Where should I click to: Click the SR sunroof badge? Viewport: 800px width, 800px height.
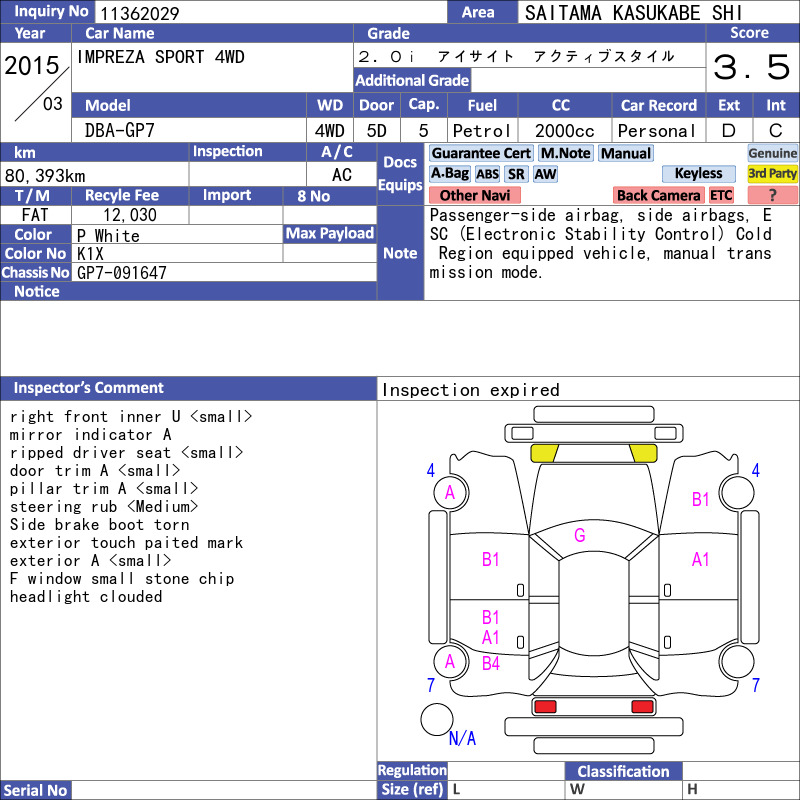516,174
